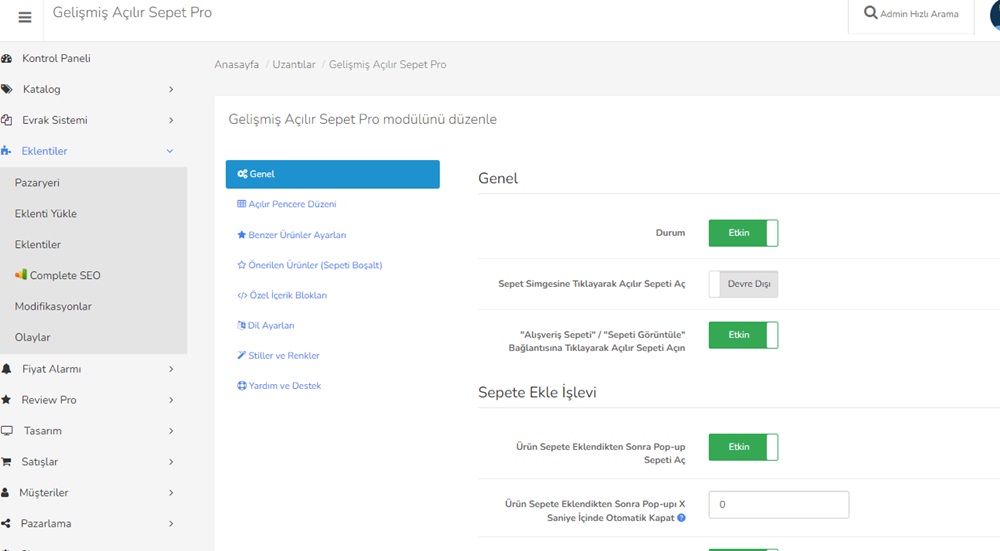Image resolution: width=1000 pixels, height=551 pixels.
Task: Open the hamburger menu icon
Action: 25,17
